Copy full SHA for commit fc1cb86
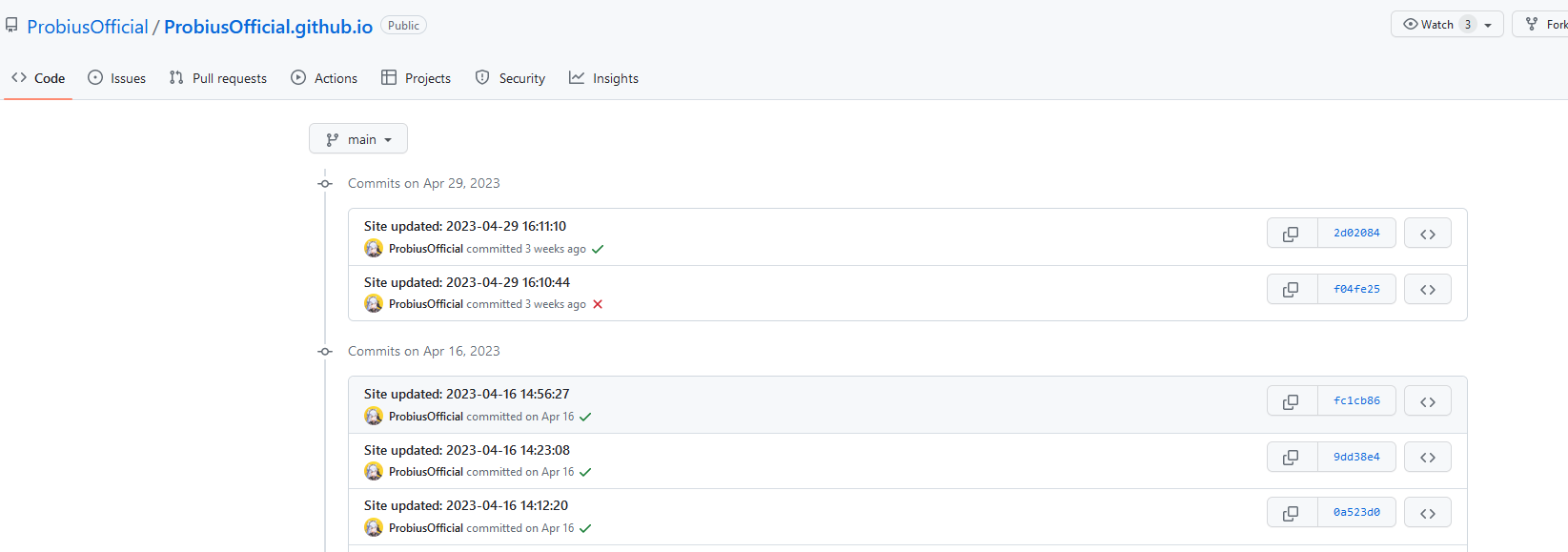 pos(1291,401)
